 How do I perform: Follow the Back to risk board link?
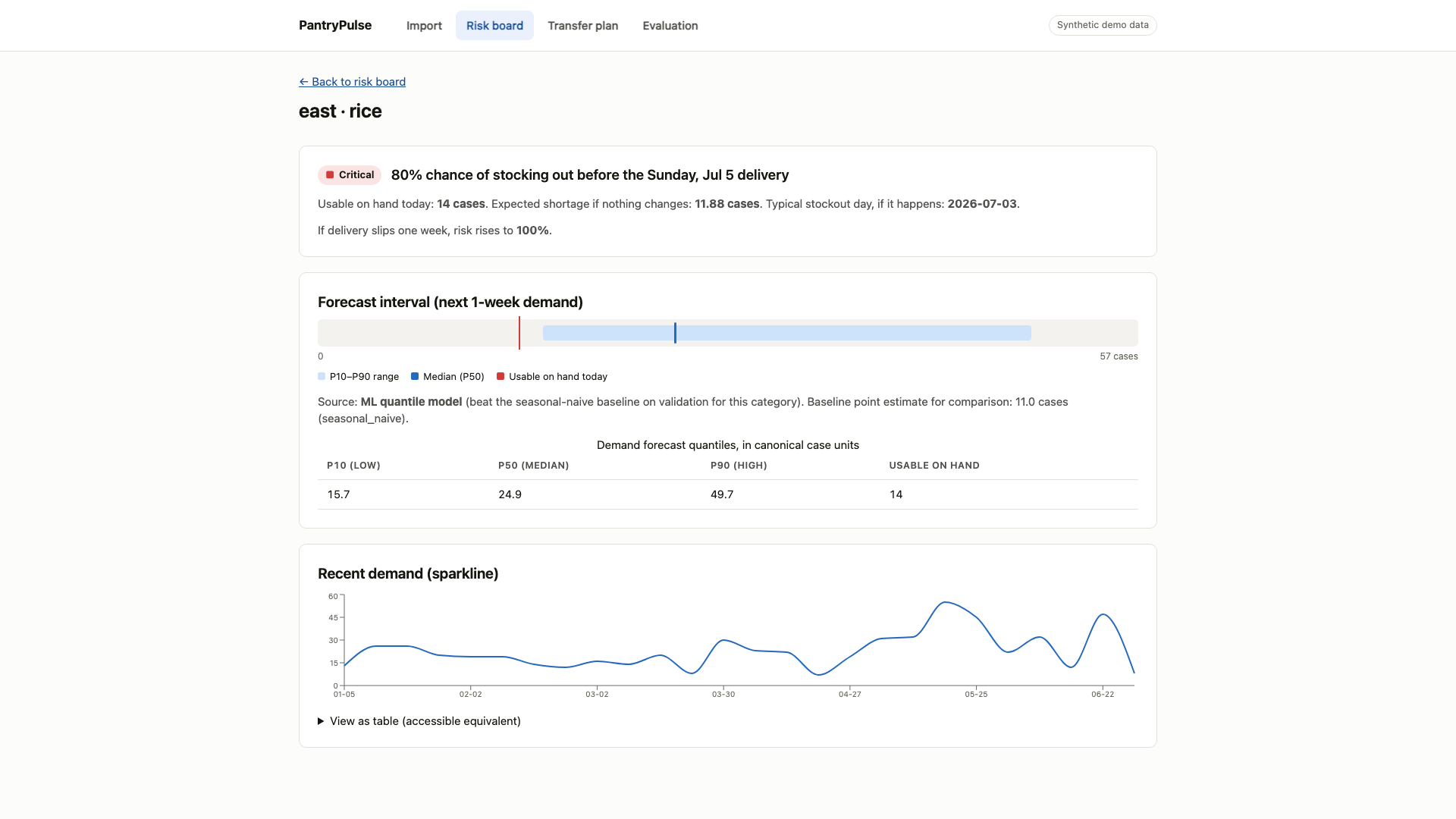pos(352,82)
